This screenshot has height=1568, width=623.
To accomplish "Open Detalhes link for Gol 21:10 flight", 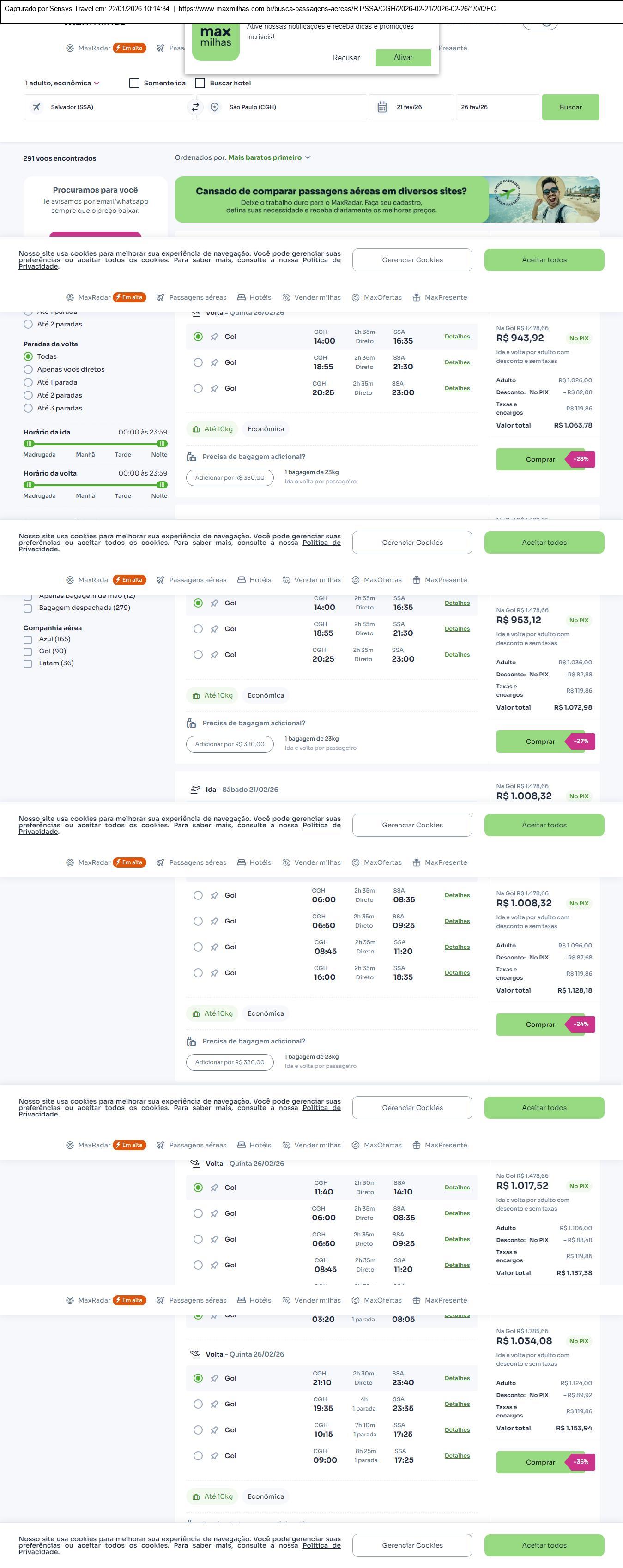I will point(457,1378).
